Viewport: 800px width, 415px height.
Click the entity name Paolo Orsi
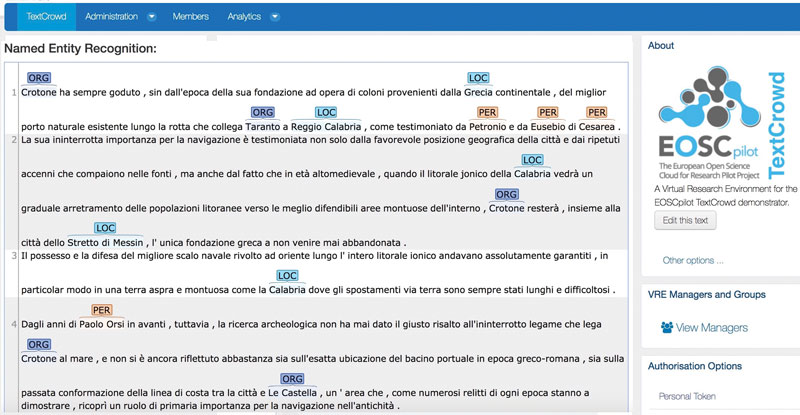(102, 324)
